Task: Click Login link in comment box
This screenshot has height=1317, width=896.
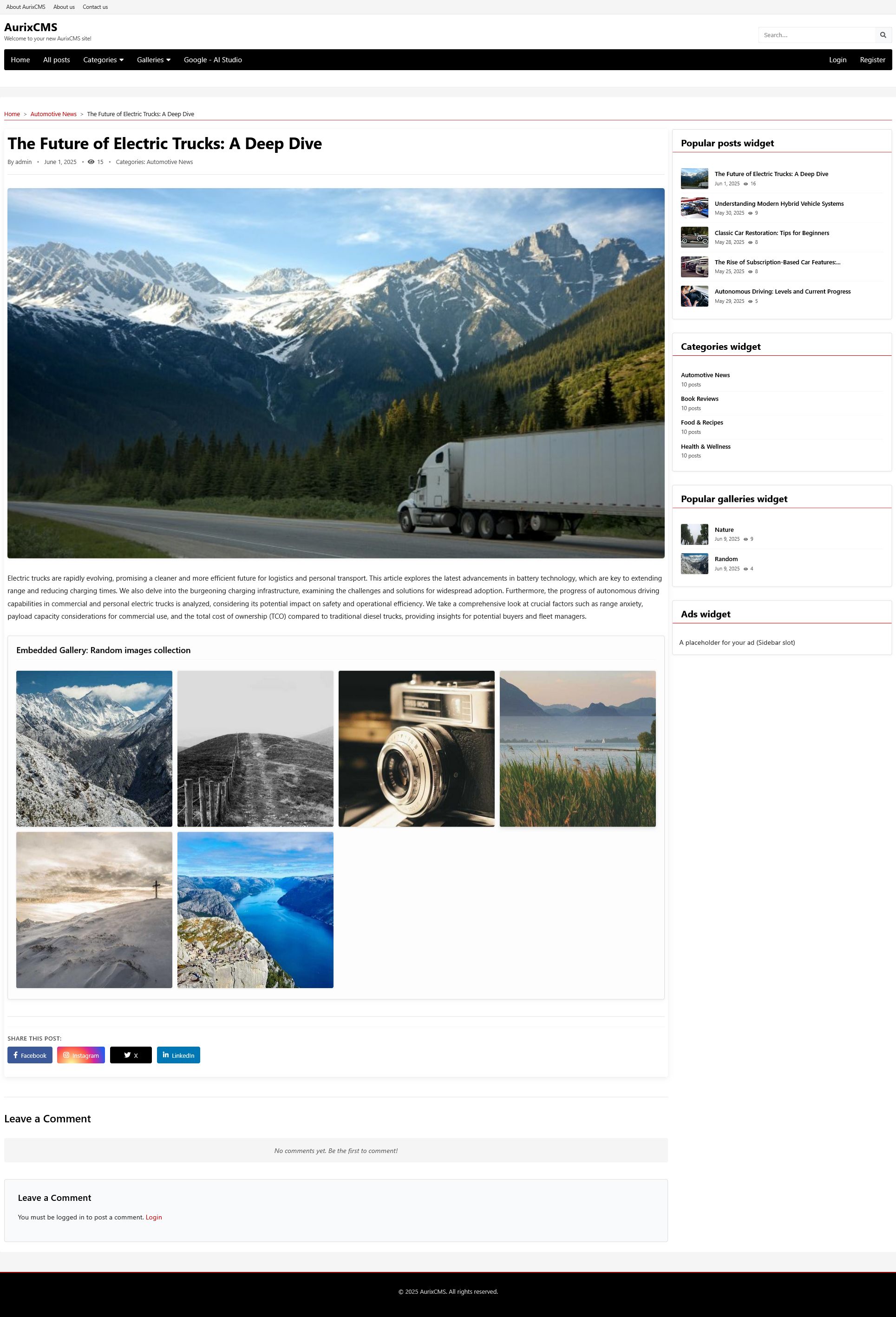Action: pyautogui.click(x=154, y=1217)
